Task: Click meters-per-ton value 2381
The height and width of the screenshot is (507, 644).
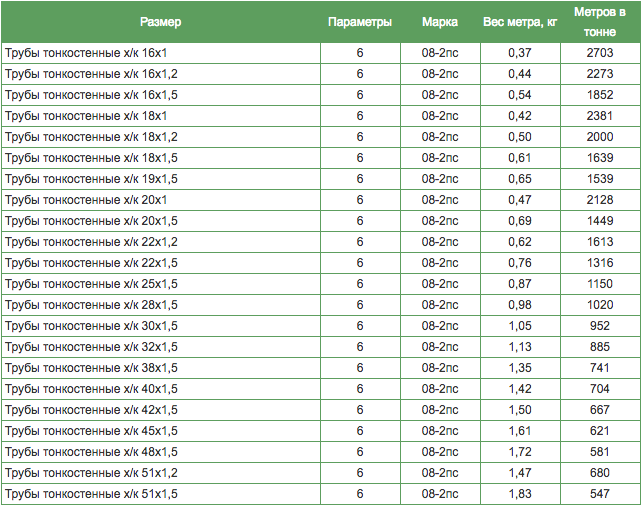Action: [x=600, y=116]
